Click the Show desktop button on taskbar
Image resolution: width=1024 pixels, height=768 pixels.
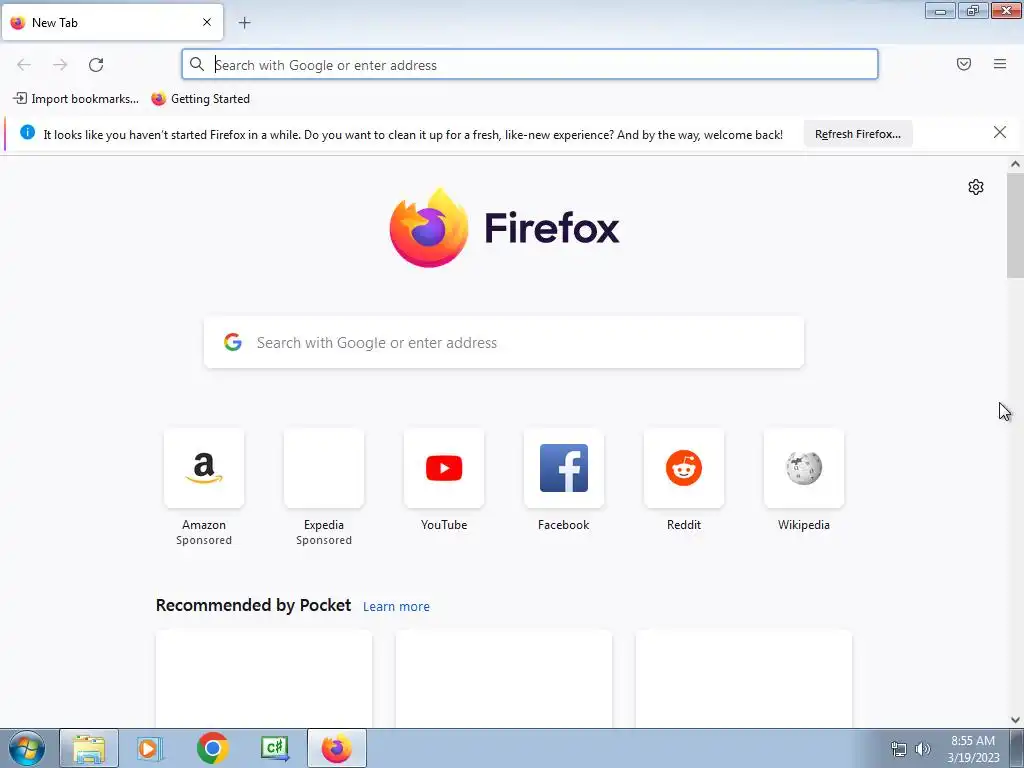pos(1017,748)
